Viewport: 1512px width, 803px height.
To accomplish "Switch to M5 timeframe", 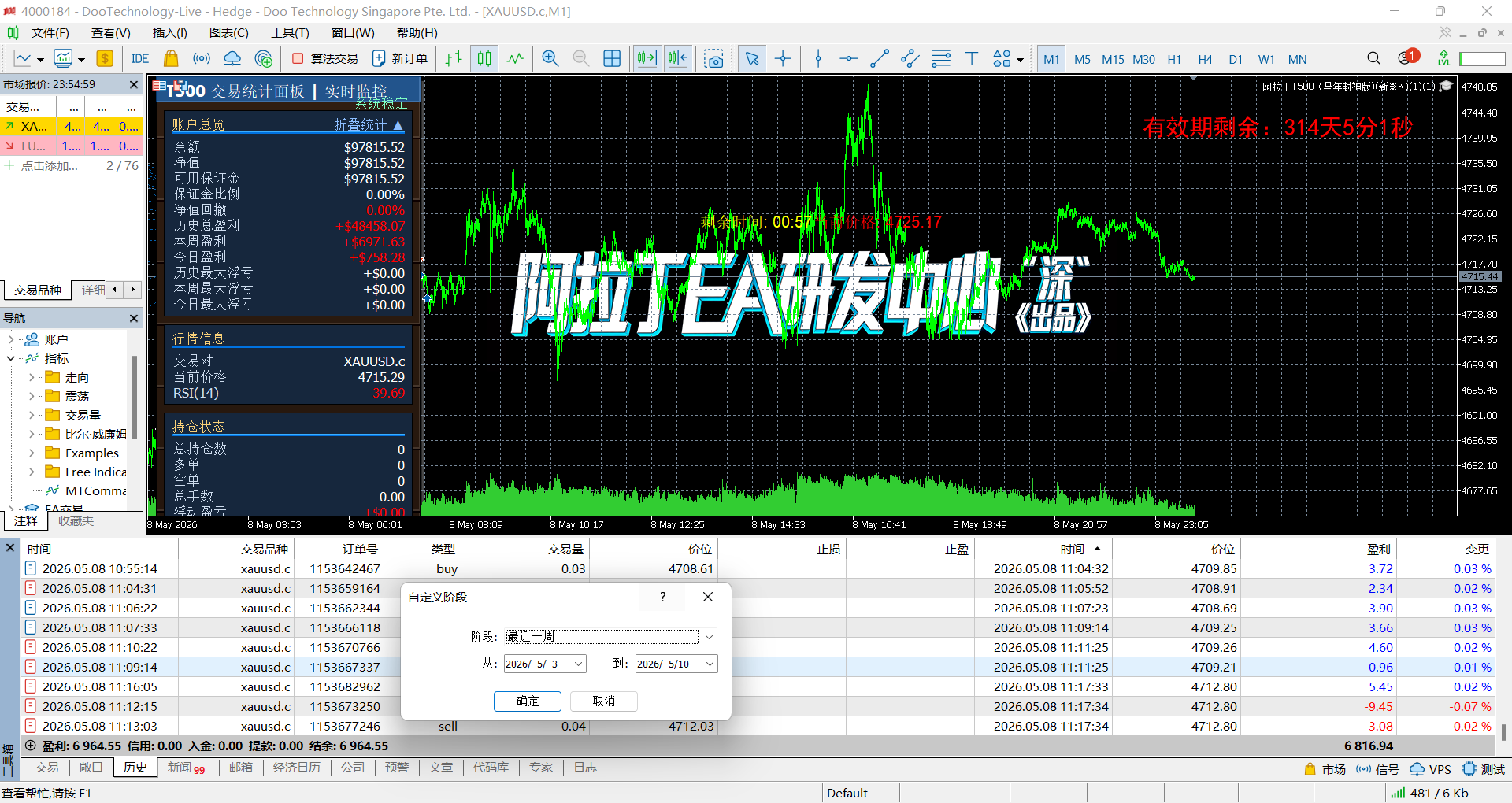I will click(1082, 60).
